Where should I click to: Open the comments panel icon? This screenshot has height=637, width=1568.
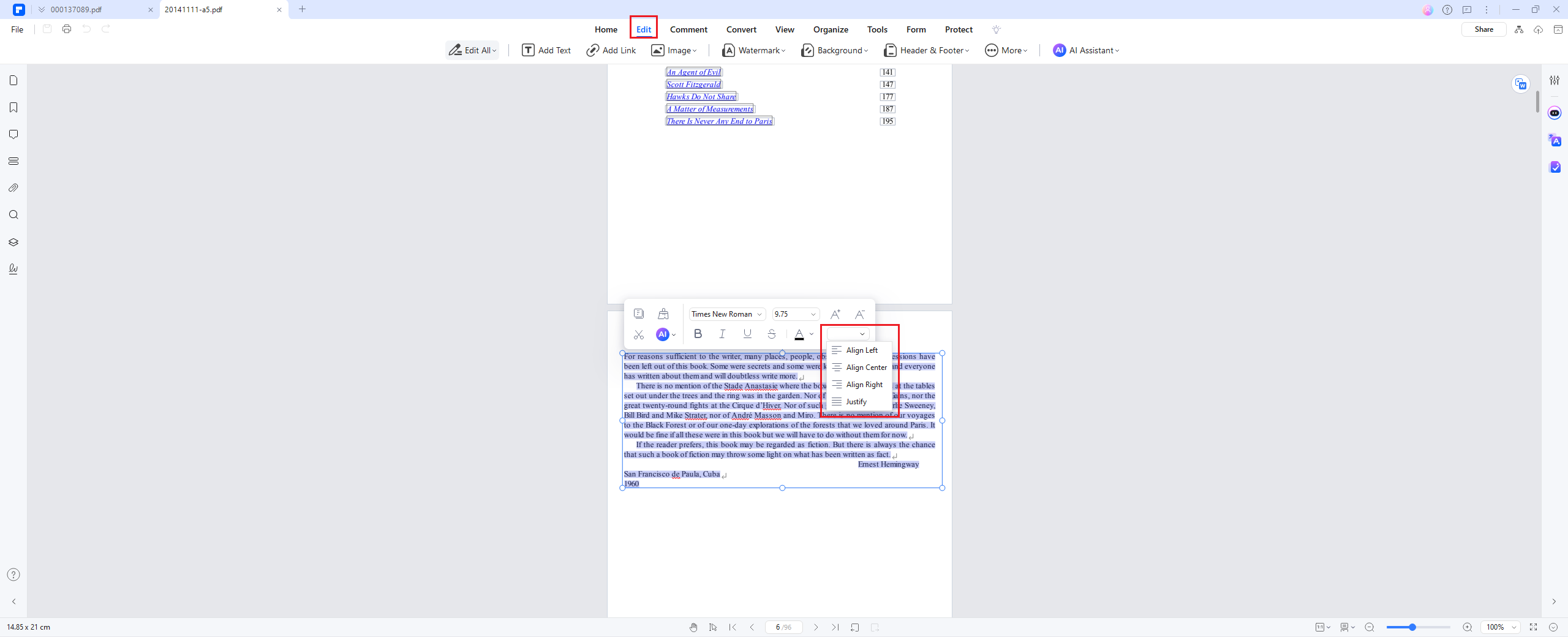[13, 134]
